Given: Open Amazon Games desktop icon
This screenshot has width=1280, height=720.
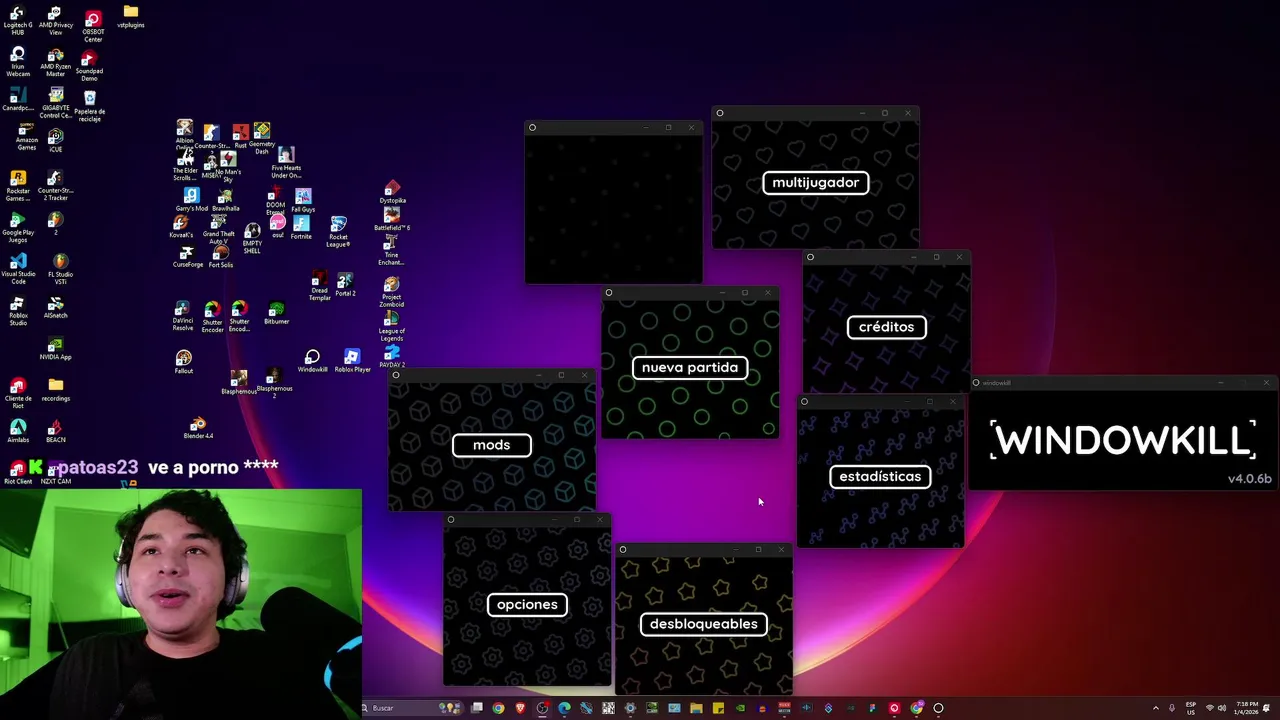Looking at the screenshot, I should [x=26, y=137].
